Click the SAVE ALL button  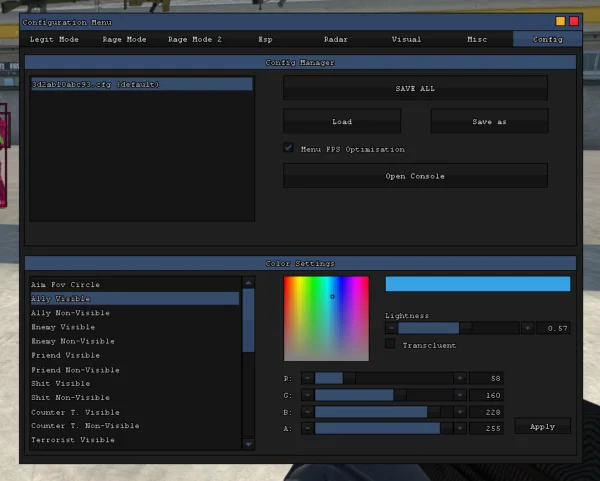tap(415, 88)
